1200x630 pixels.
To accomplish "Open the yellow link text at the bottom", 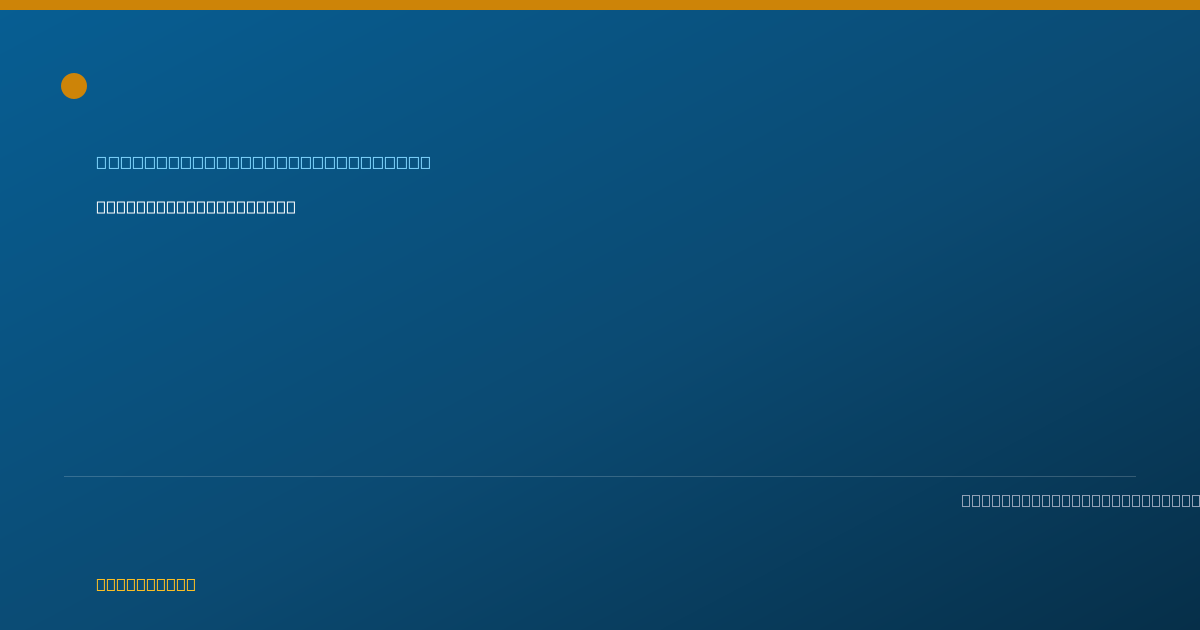I will (146, 584).
